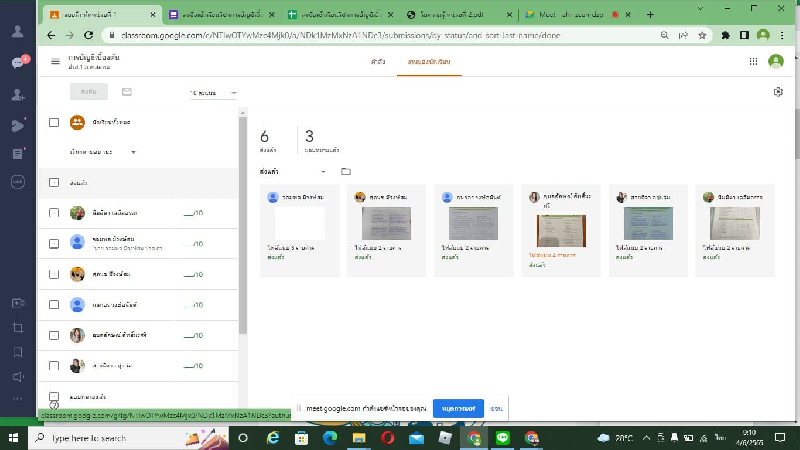Image resolution: width=800 pixels, height=450 pixels.
Task: Select the Student work tab
Action: pyautogui.click(x=422, y=62)
